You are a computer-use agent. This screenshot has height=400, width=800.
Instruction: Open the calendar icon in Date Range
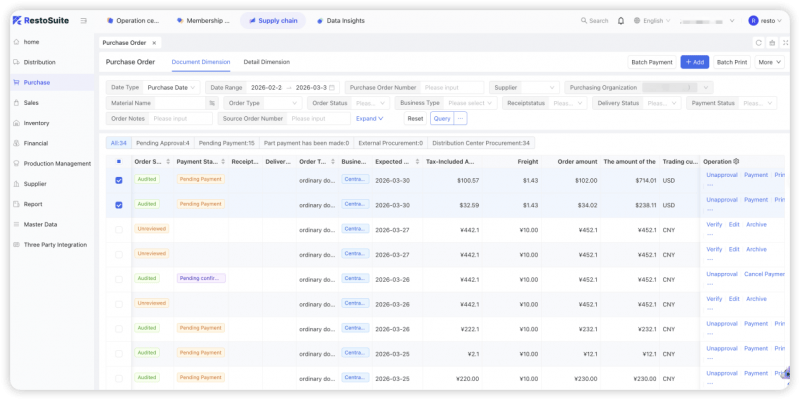[332, 88]
